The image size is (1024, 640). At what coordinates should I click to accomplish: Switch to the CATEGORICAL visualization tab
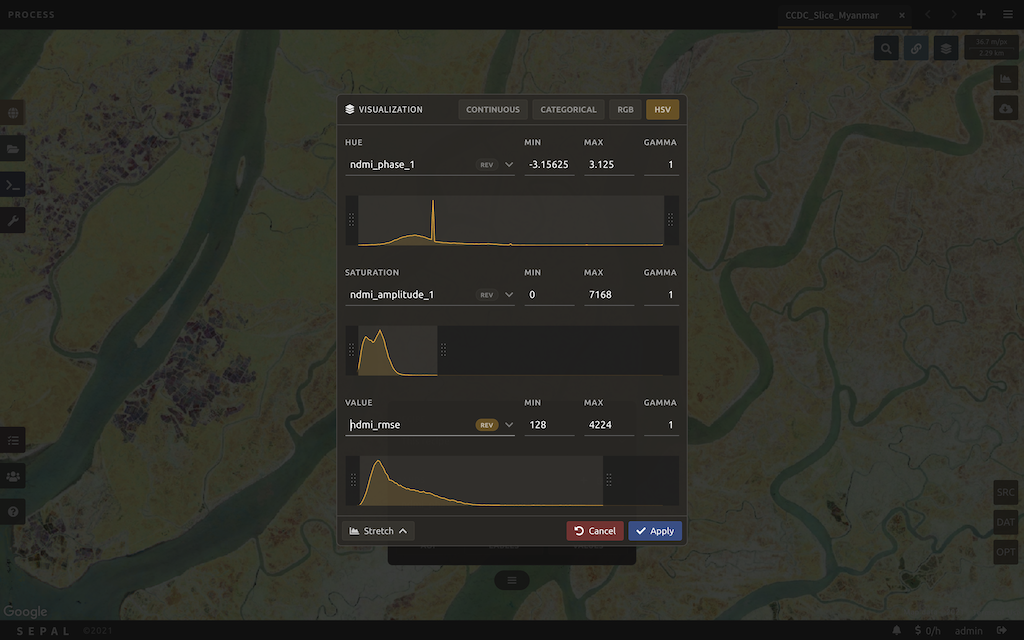tap(568, 110)
